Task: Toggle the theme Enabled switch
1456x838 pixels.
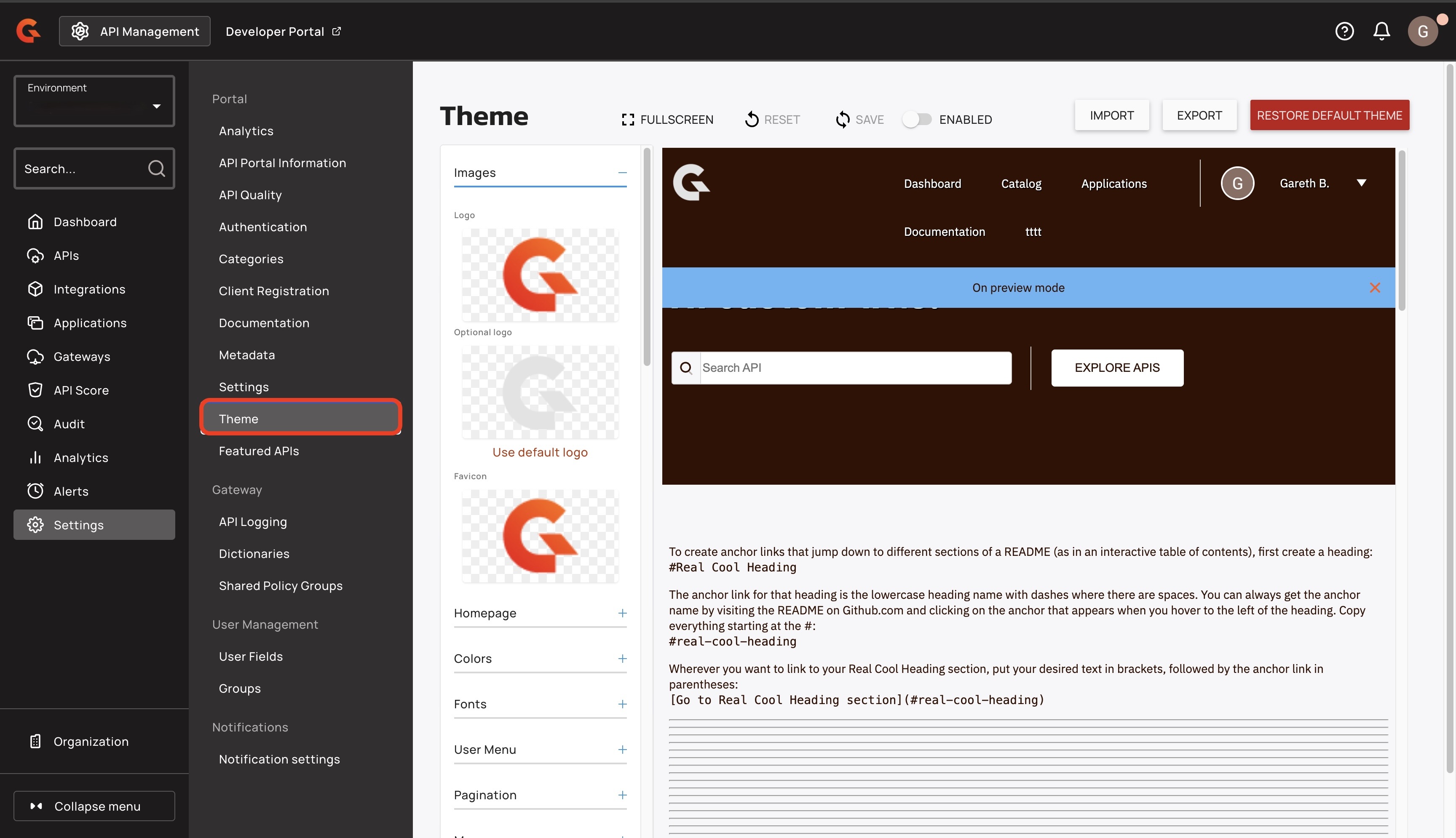Action: click(917, 120)
